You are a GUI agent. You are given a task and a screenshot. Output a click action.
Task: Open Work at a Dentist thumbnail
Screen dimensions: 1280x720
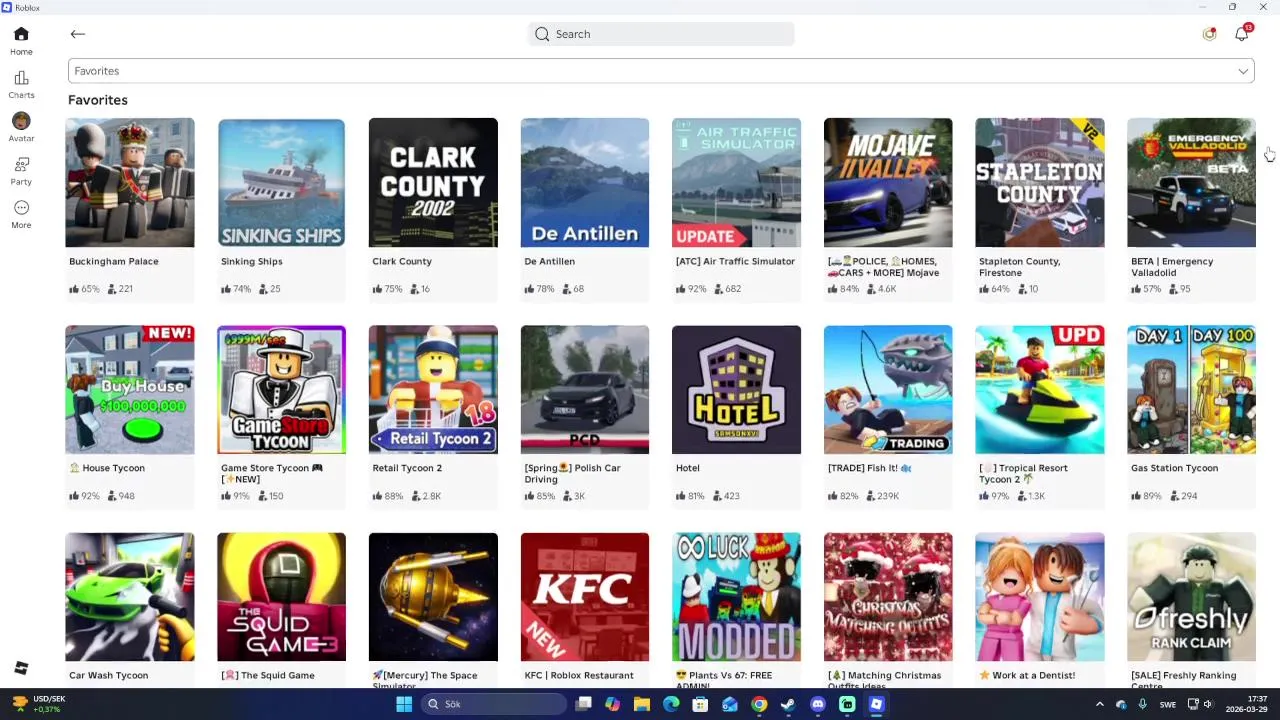pos(1040,597)
